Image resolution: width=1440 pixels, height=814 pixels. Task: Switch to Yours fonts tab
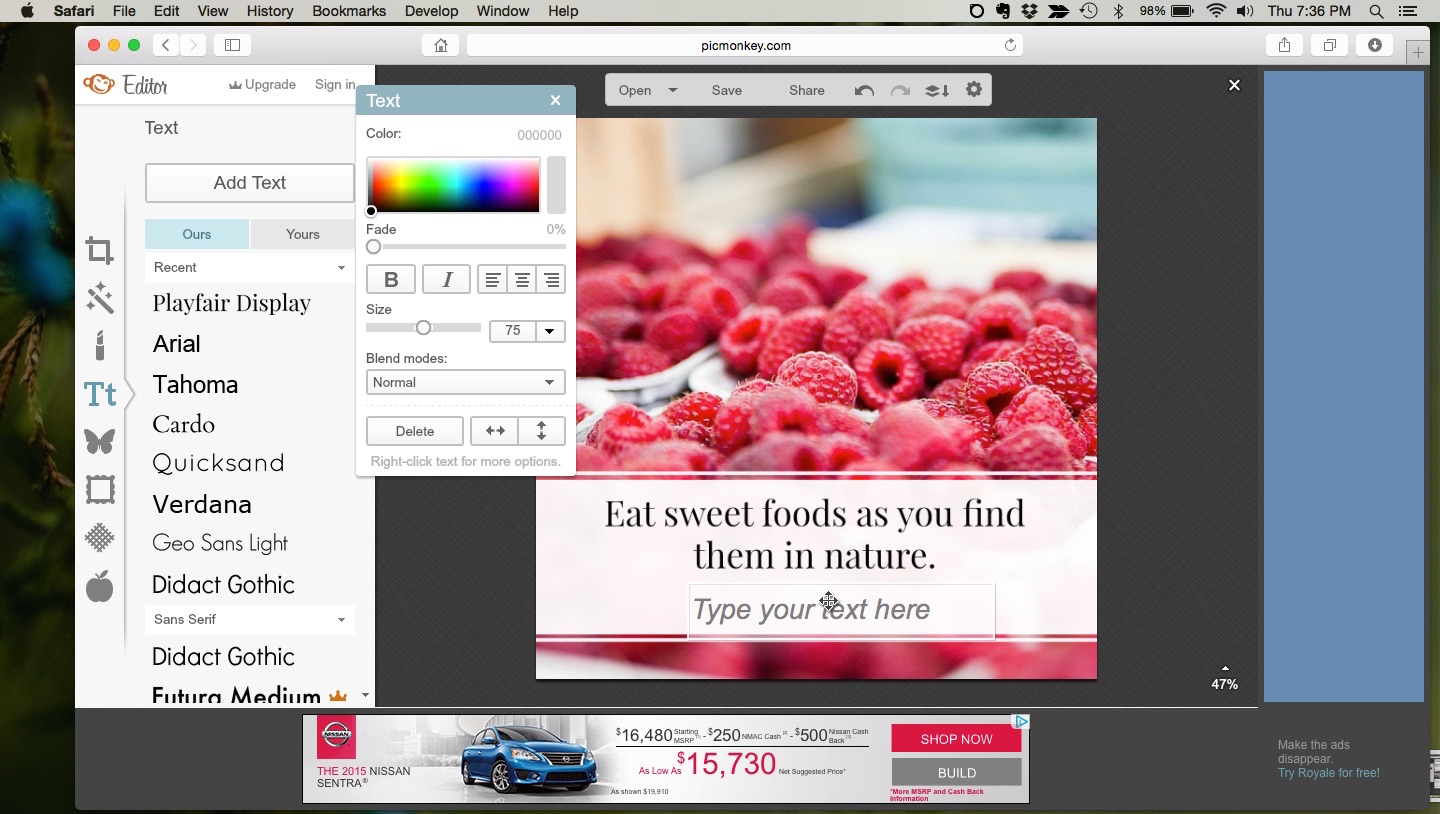[x=303, y=234]
